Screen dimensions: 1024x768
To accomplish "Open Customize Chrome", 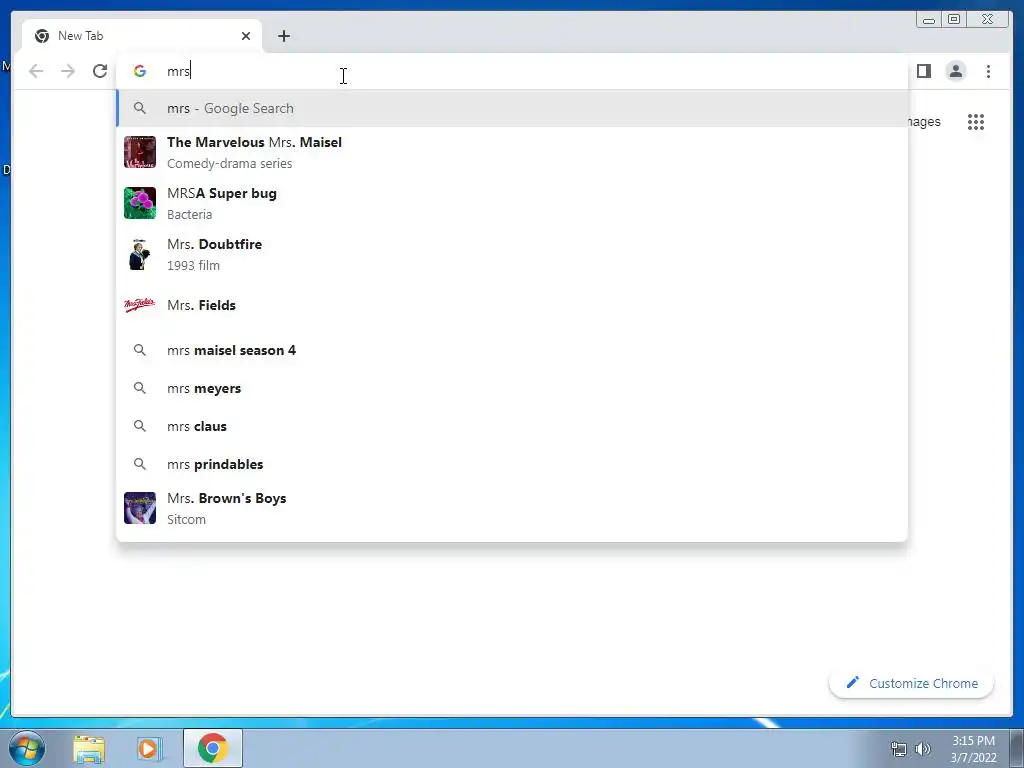I will click(911, 683).
